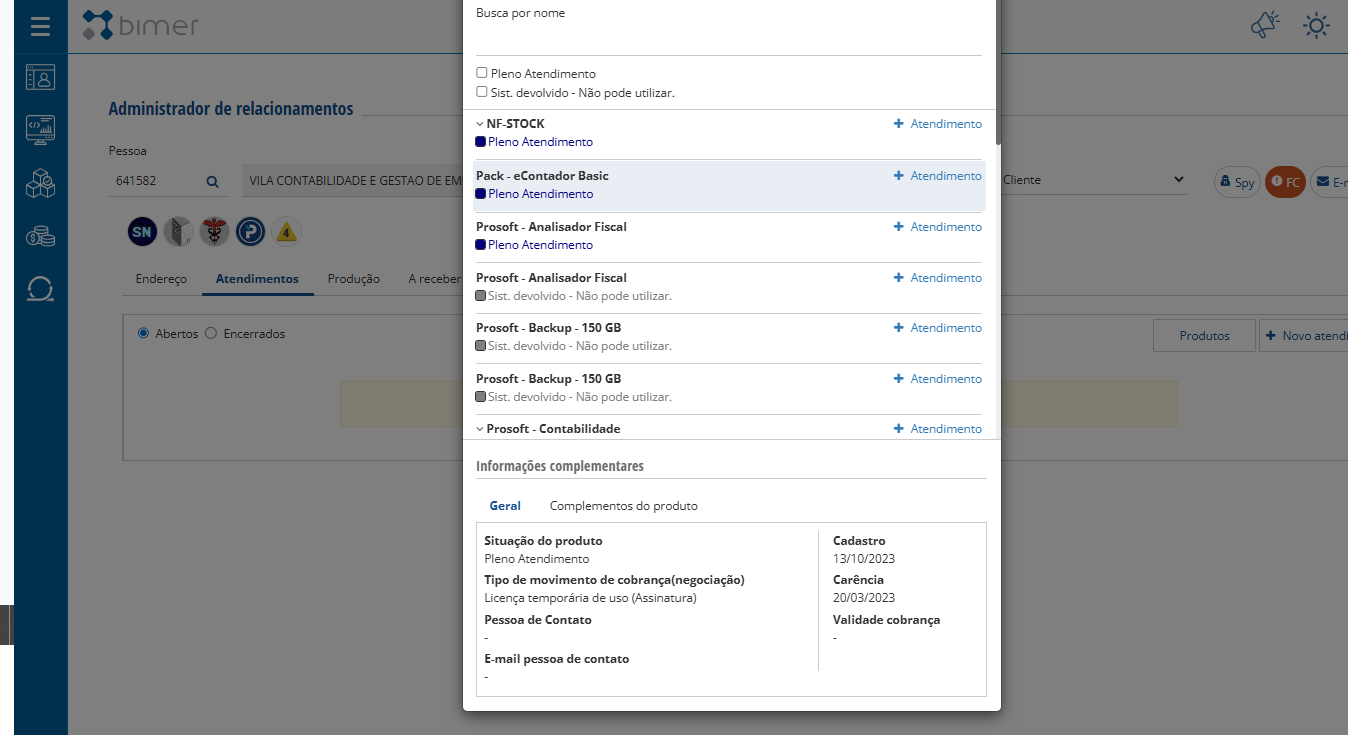Open the coins financial sidebar icon
Image resolution: width=1348 pixels, height=735 pixels.
point(40,236)
